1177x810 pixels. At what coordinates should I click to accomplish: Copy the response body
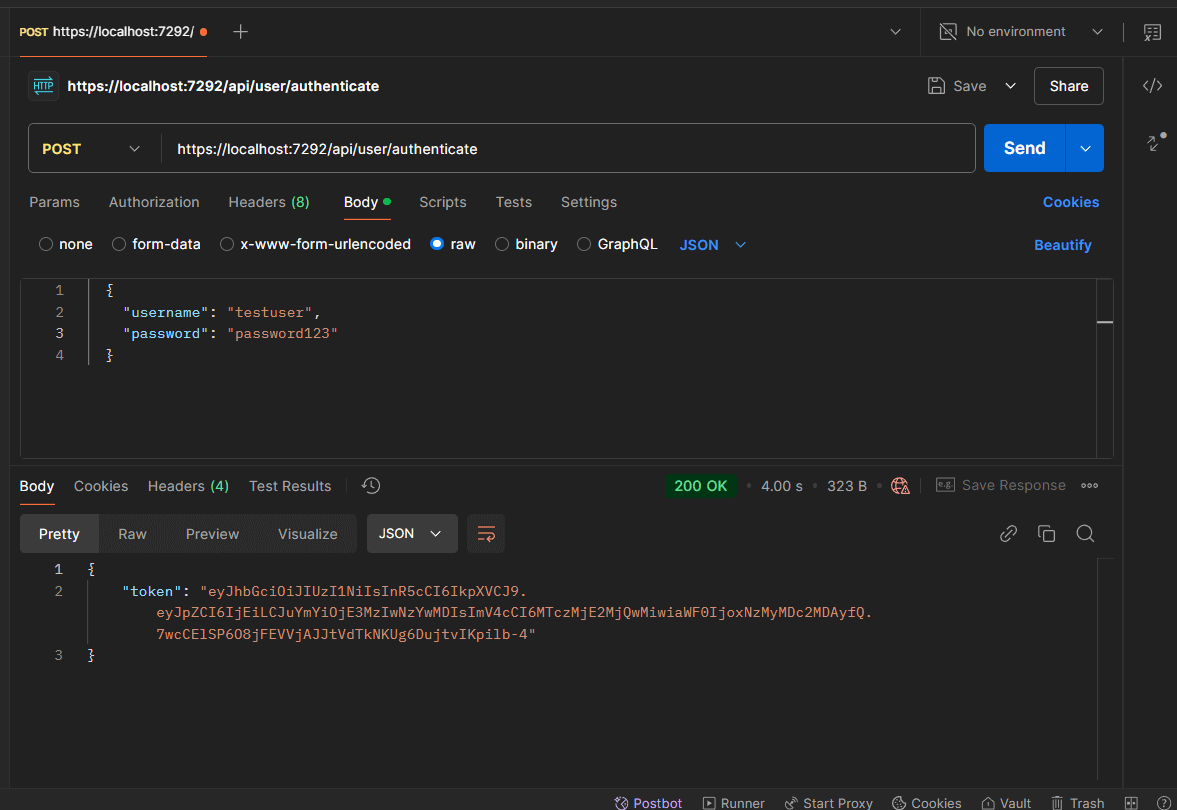pyautogui.click(x=1046, y=533)
